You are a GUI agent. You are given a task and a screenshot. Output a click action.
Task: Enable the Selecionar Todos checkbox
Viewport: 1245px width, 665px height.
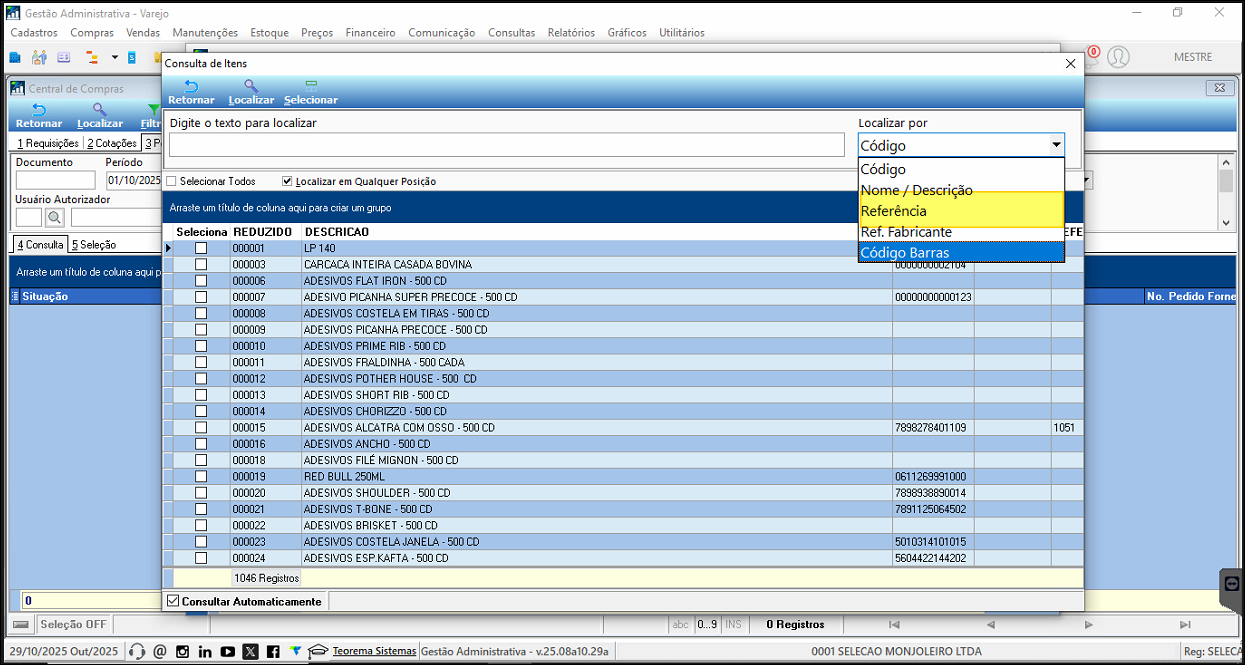(171, 182)
